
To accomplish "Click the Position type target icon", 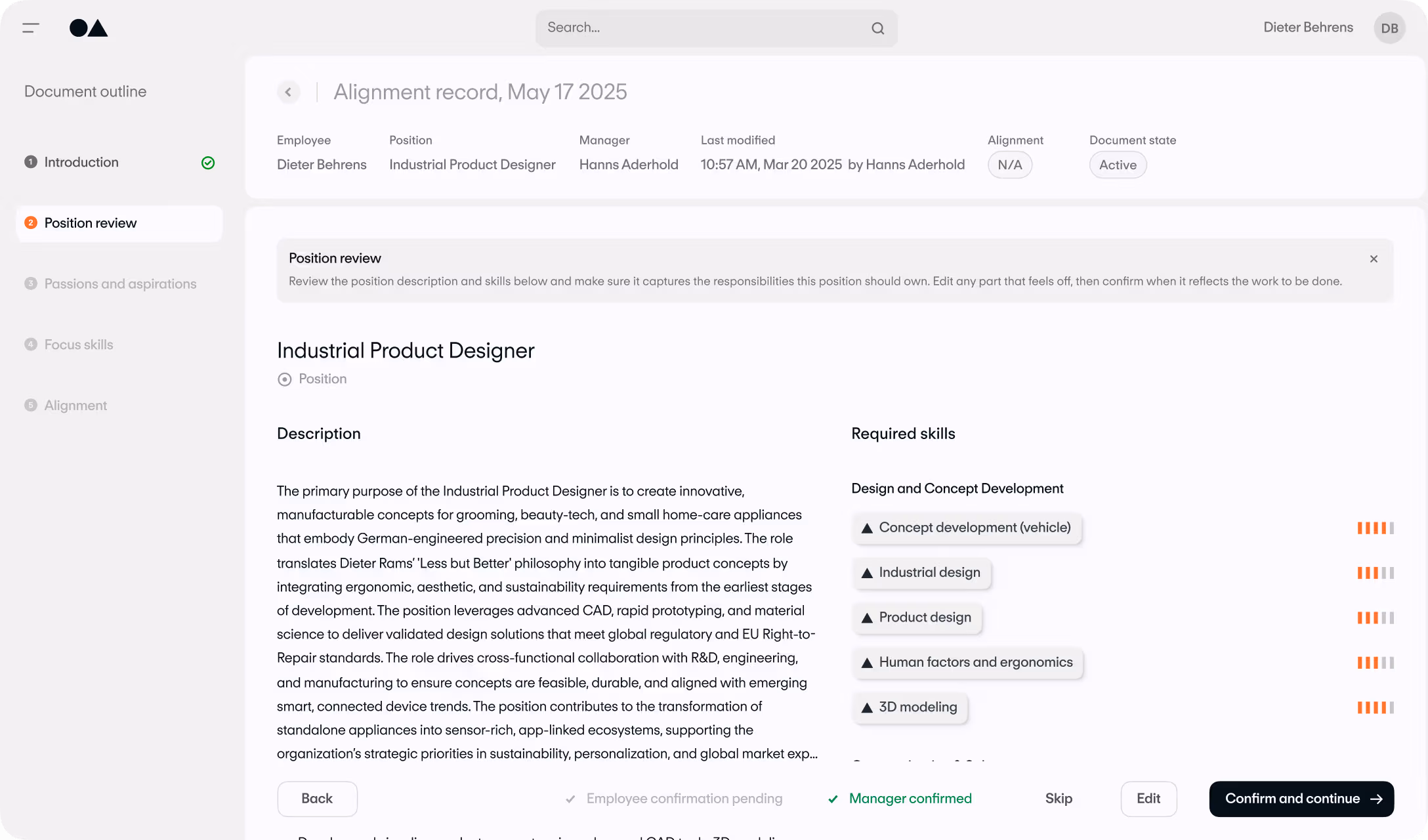I will 284,379.
